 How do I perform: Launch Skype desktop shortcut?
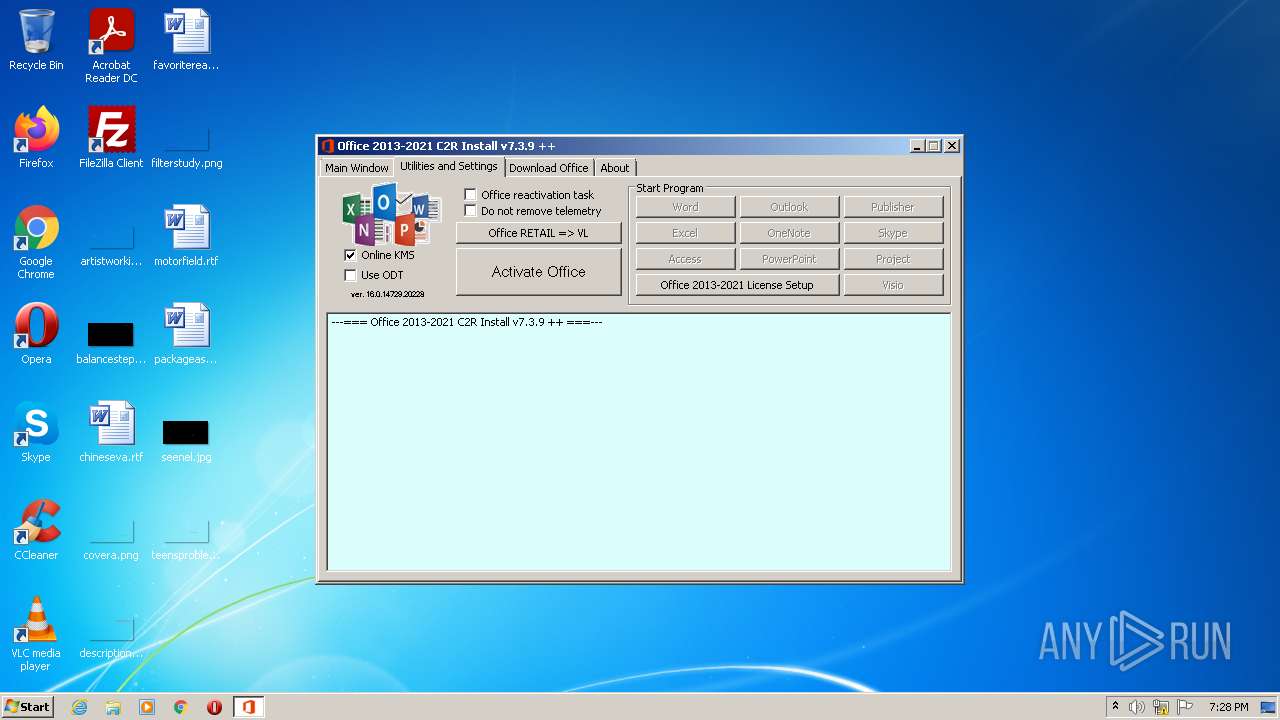coord(36,432)
